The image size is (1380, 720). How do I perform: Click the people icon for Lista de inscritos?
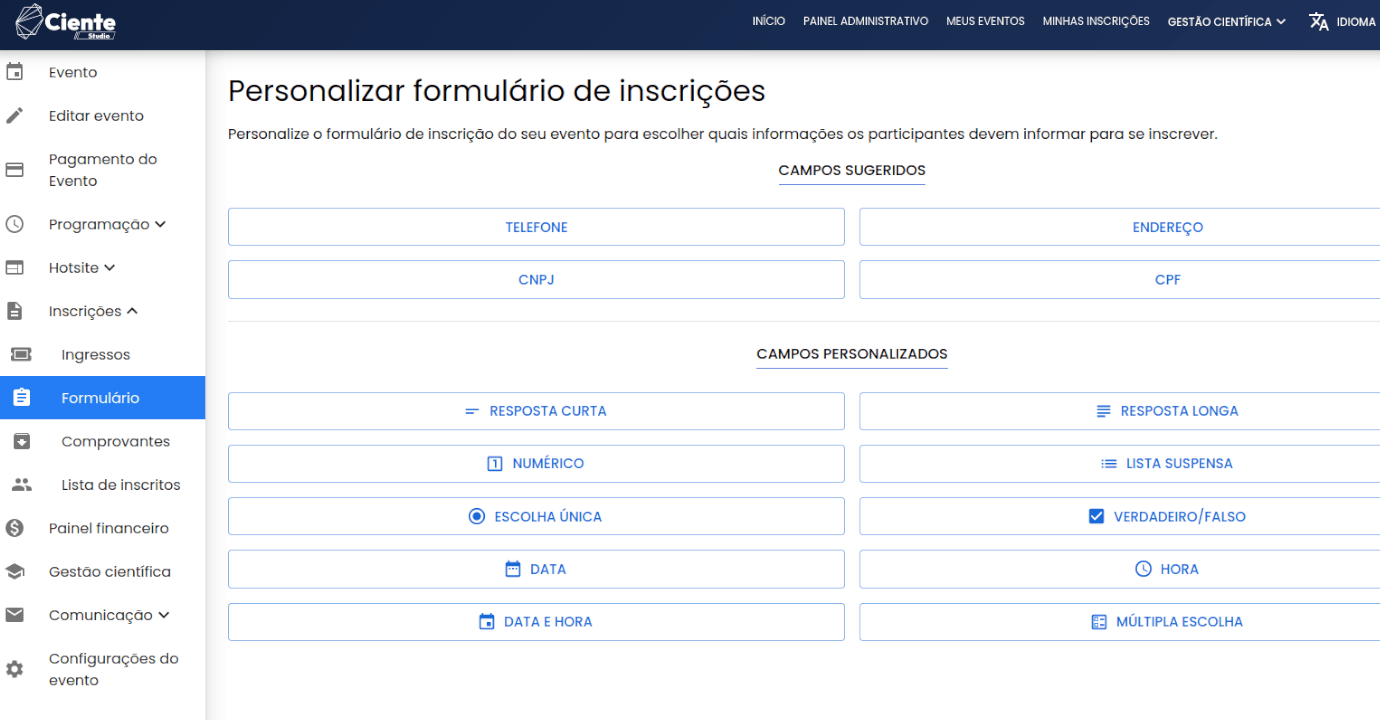[21, 485]
